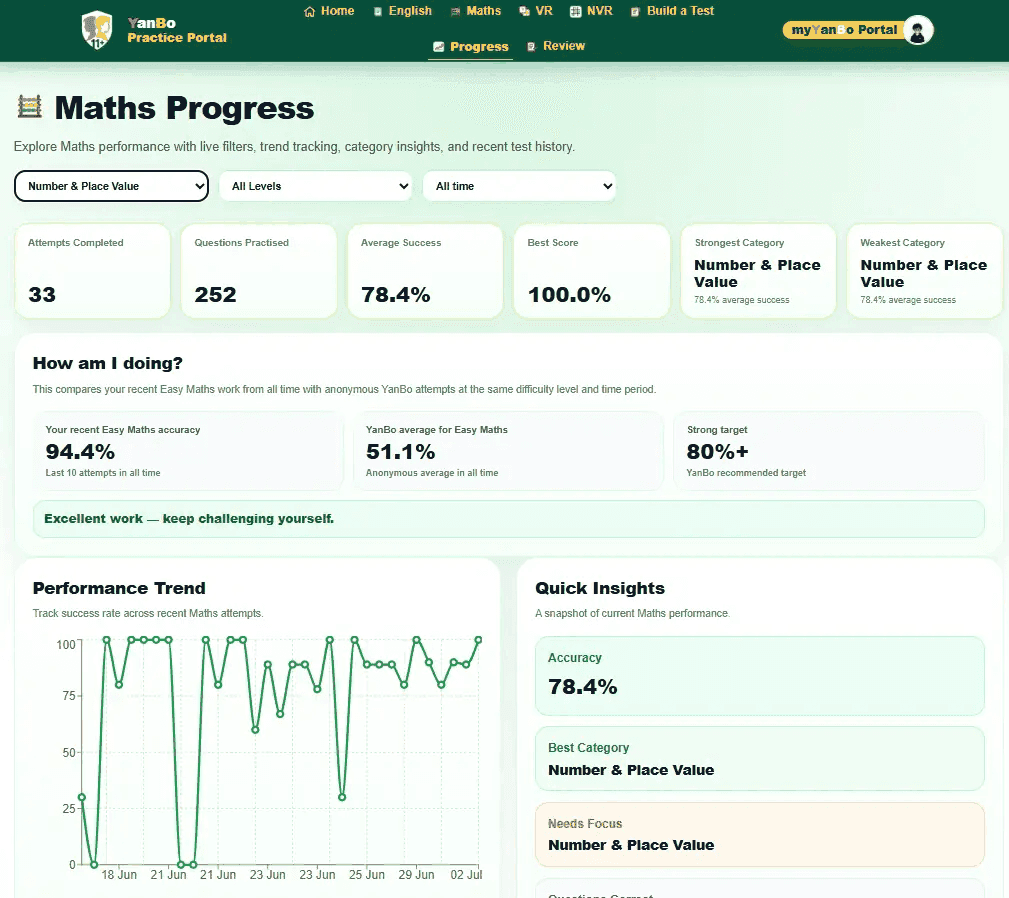The height and width of the screenshot is (898, 1009).
Task: Click the Best Score 100.0% card
Action: pyautogui.click(x=591, y=271)
